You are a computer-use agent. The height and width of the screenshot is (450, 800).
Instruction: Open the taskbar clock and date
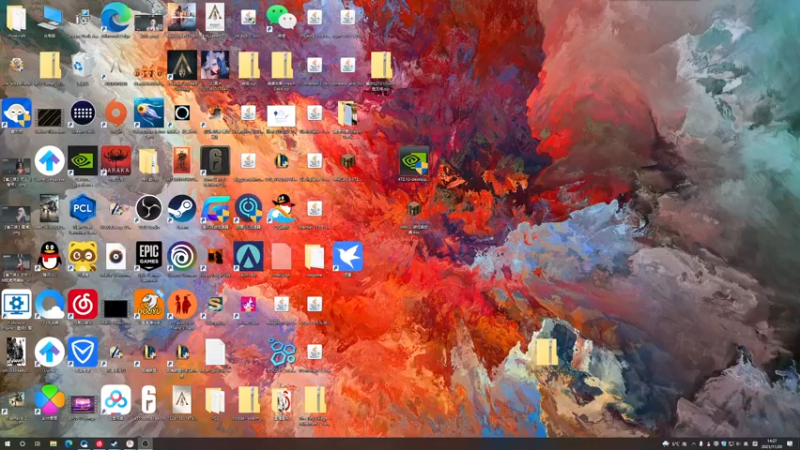pos(772,444)
